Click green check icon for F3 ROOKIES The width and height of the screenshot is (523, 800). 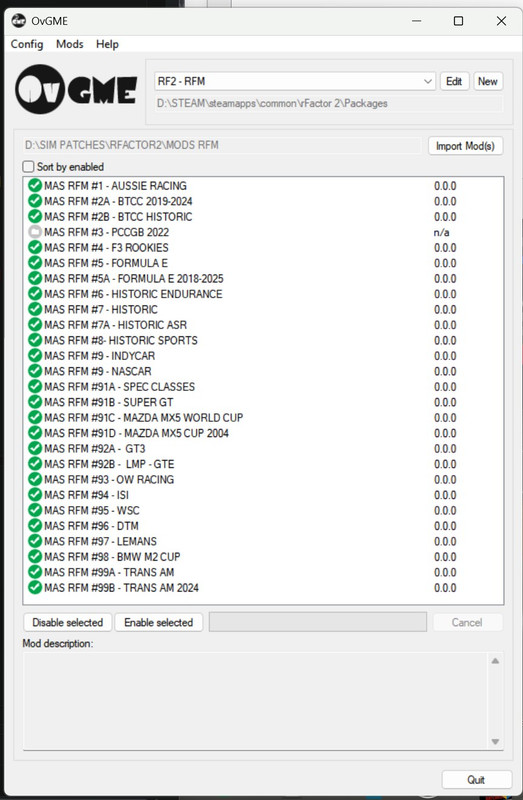tap(35, 247)
